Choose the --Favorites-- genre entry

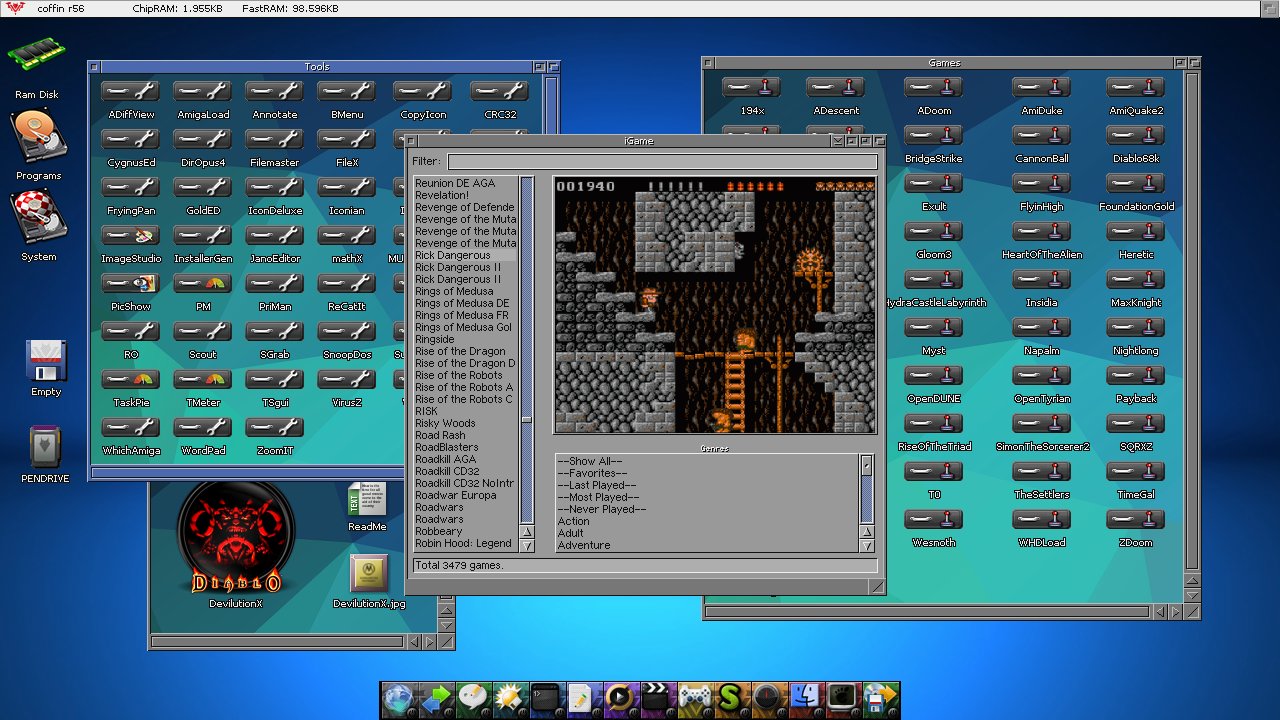592,473
